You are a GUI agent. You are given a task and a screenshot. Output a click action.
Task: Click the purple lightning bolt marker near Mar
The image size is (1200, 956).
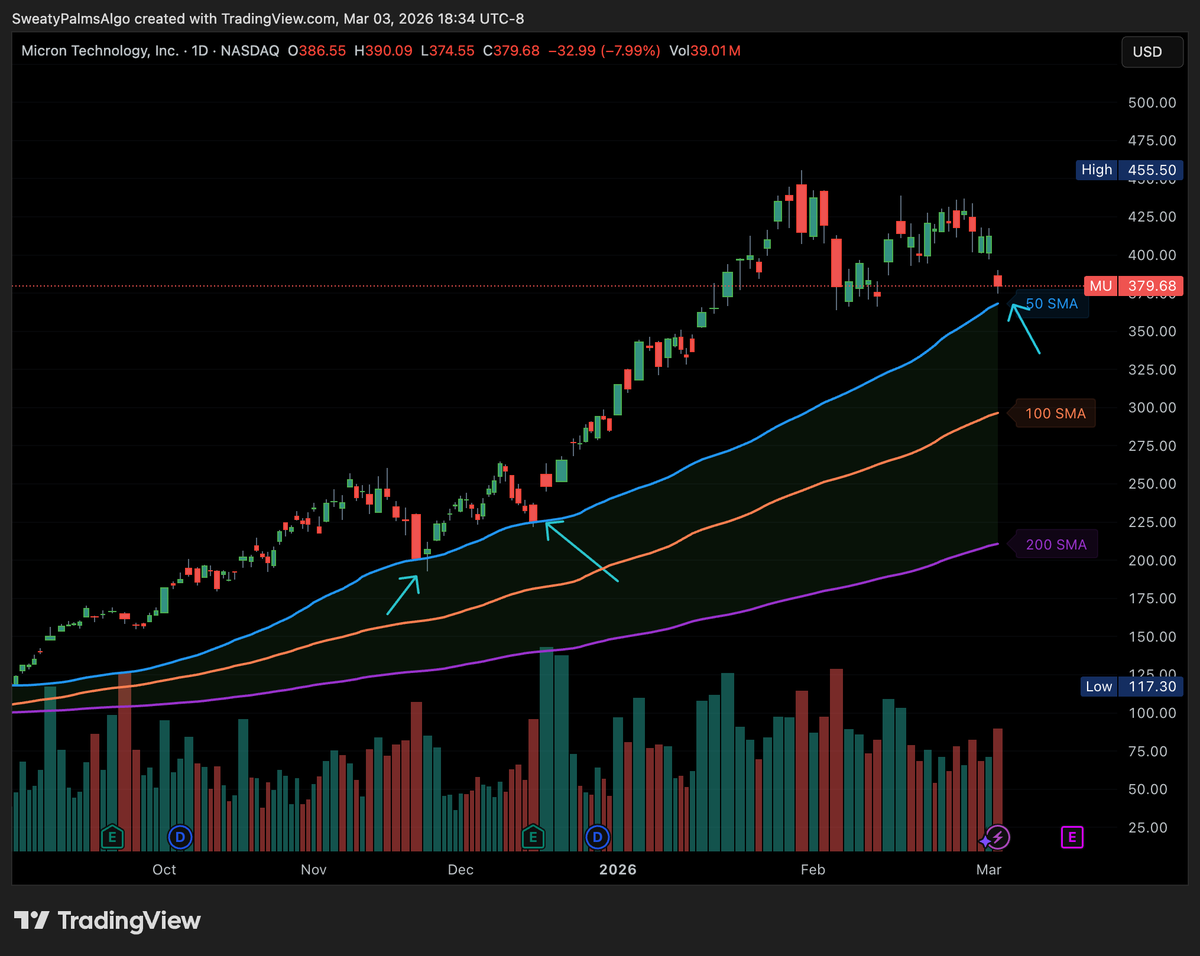[x=997, y=836]
